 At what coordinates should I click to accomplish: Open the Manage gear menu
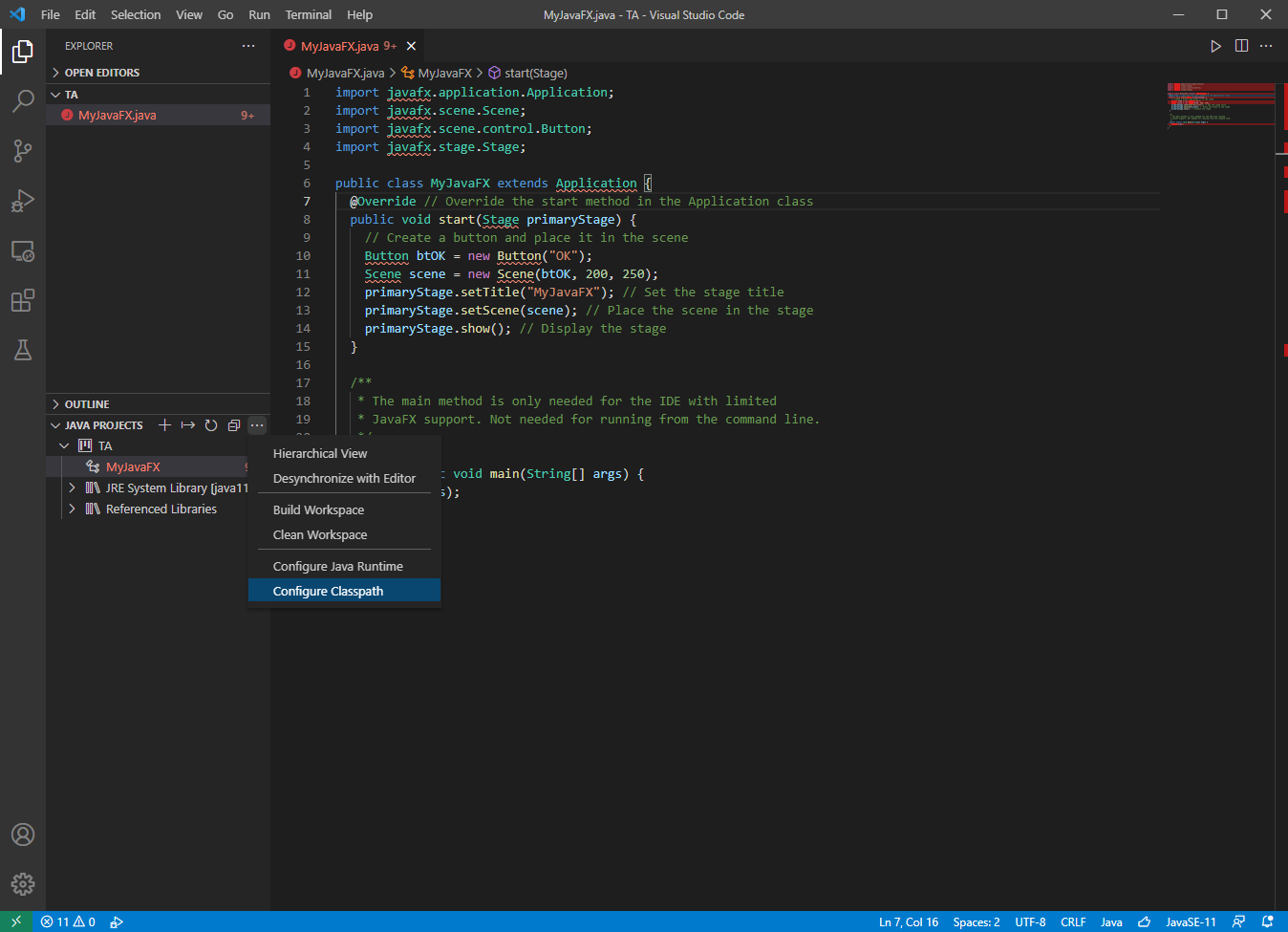pyautogui.click(x=23, y=884)
